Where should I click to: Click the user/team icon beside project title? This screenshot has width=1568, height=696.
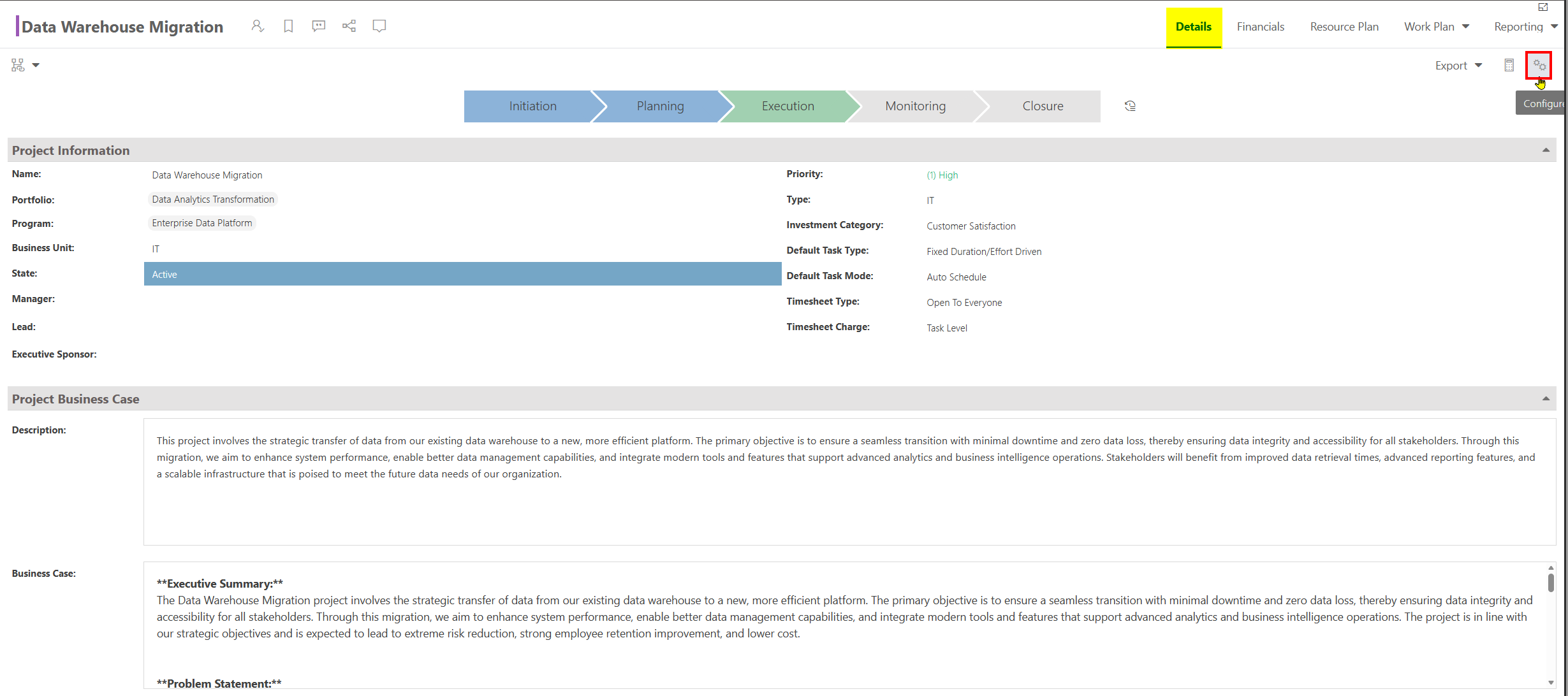[x=257, y=26]
